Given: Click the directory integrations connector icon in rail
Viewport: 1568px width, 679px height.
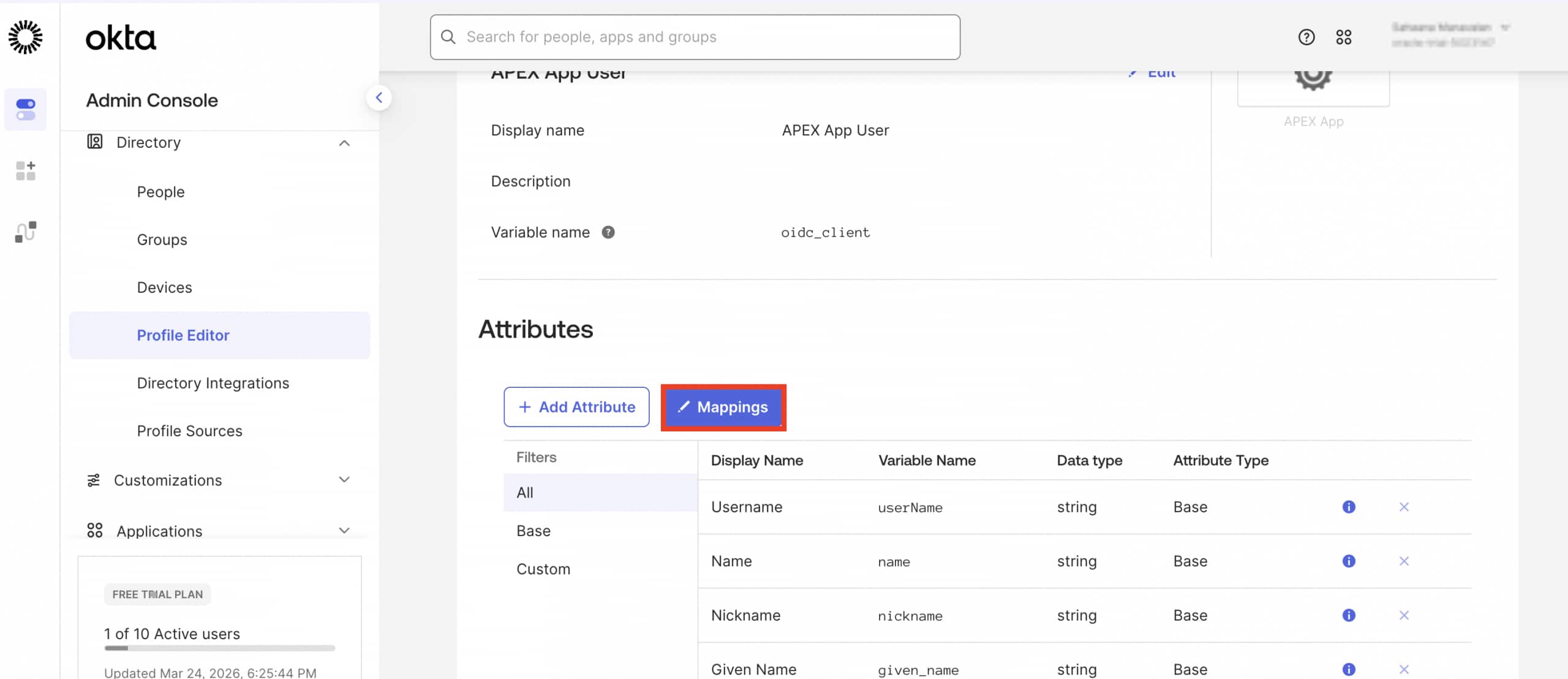Looking at the screenshot, I should [x=26, y=232].
